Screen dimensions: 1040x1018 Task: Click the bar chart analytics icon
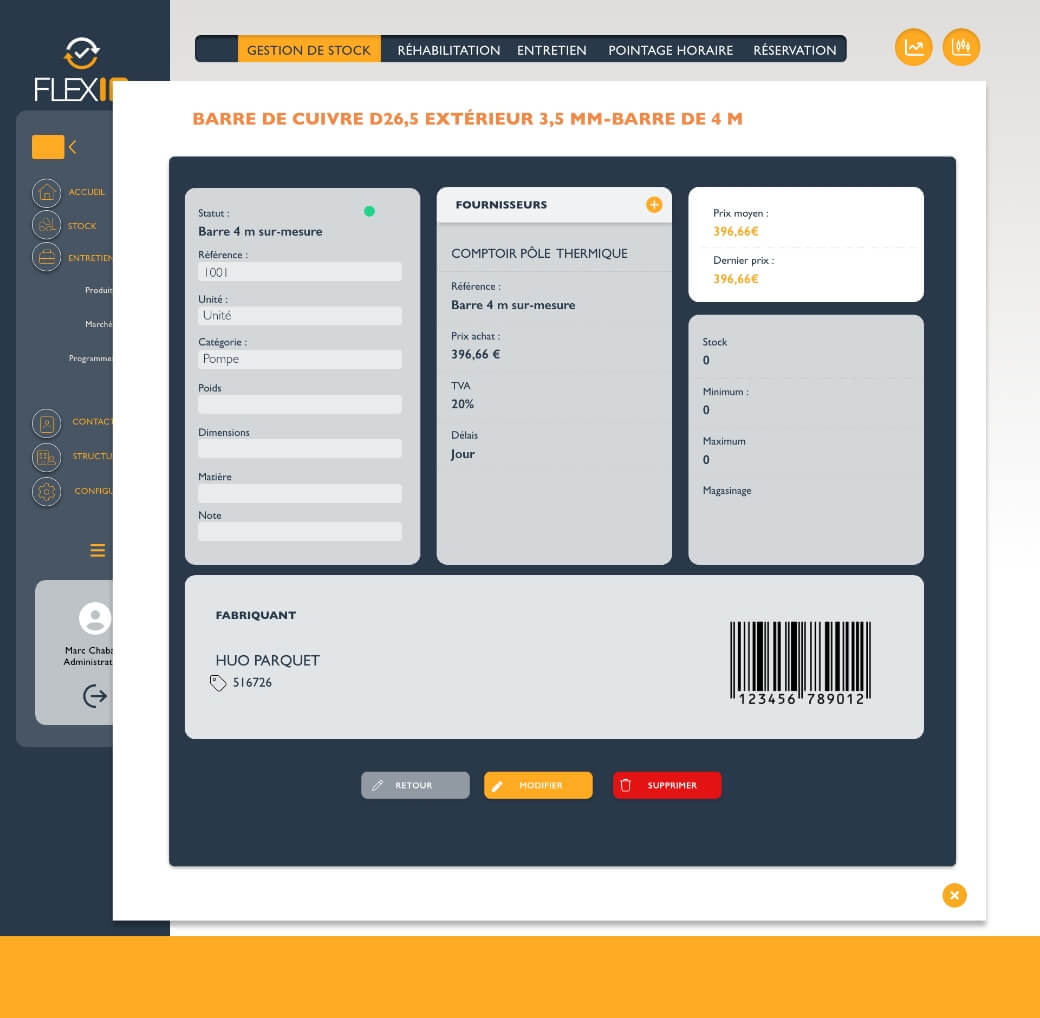961,47
